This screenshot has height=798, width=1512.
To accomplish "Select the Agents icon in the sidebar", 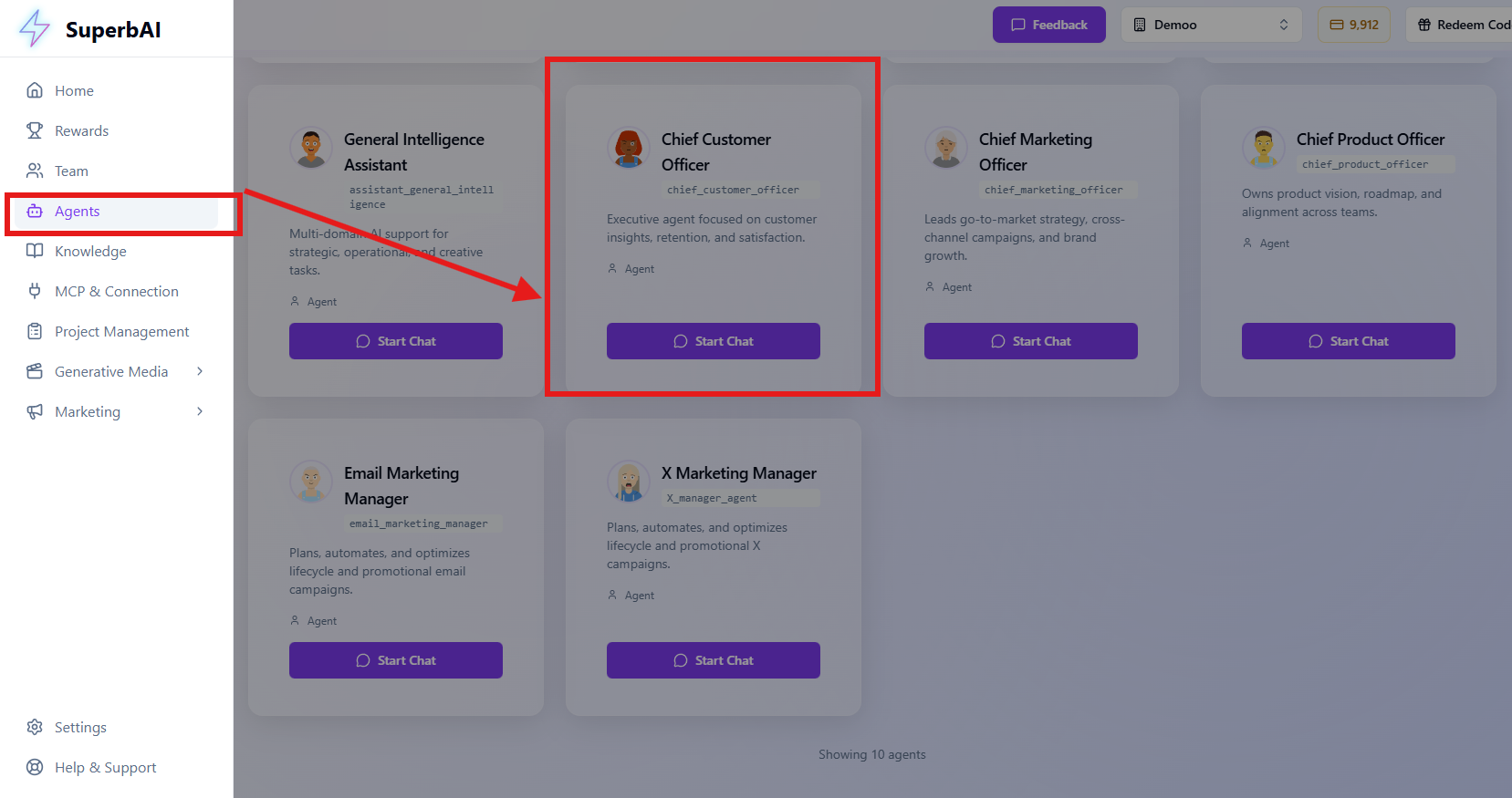I will coord(35,211).
